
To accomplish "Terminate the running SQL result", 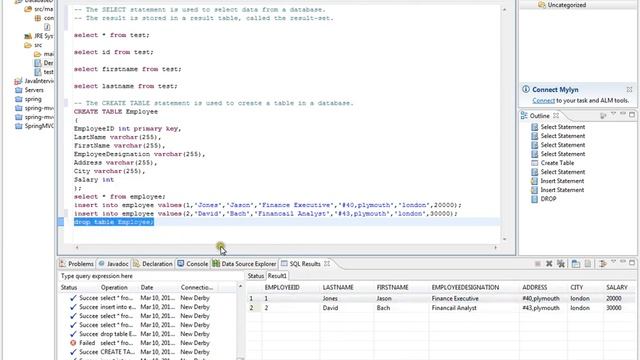I will (x=538, y=264).
